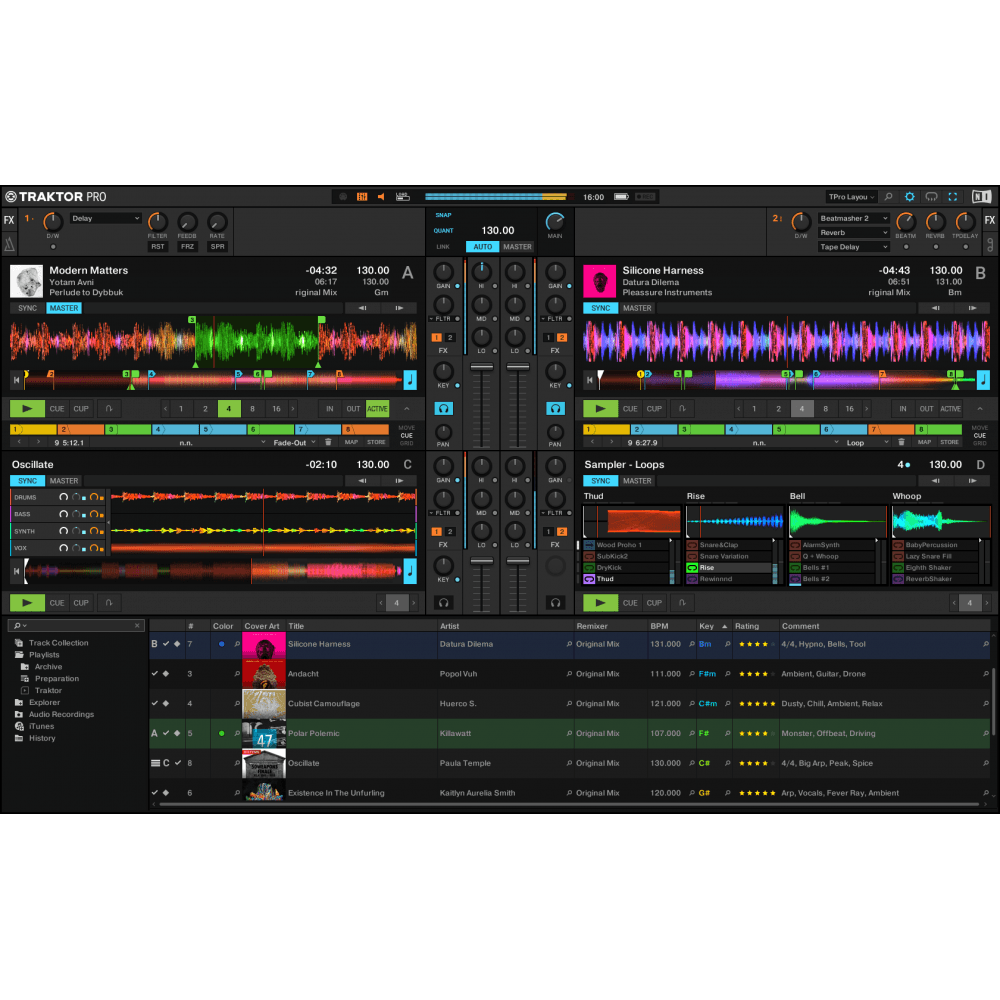Toggle MASTER tempo on Deck A

pyautogui.click(x=63, y=308)
